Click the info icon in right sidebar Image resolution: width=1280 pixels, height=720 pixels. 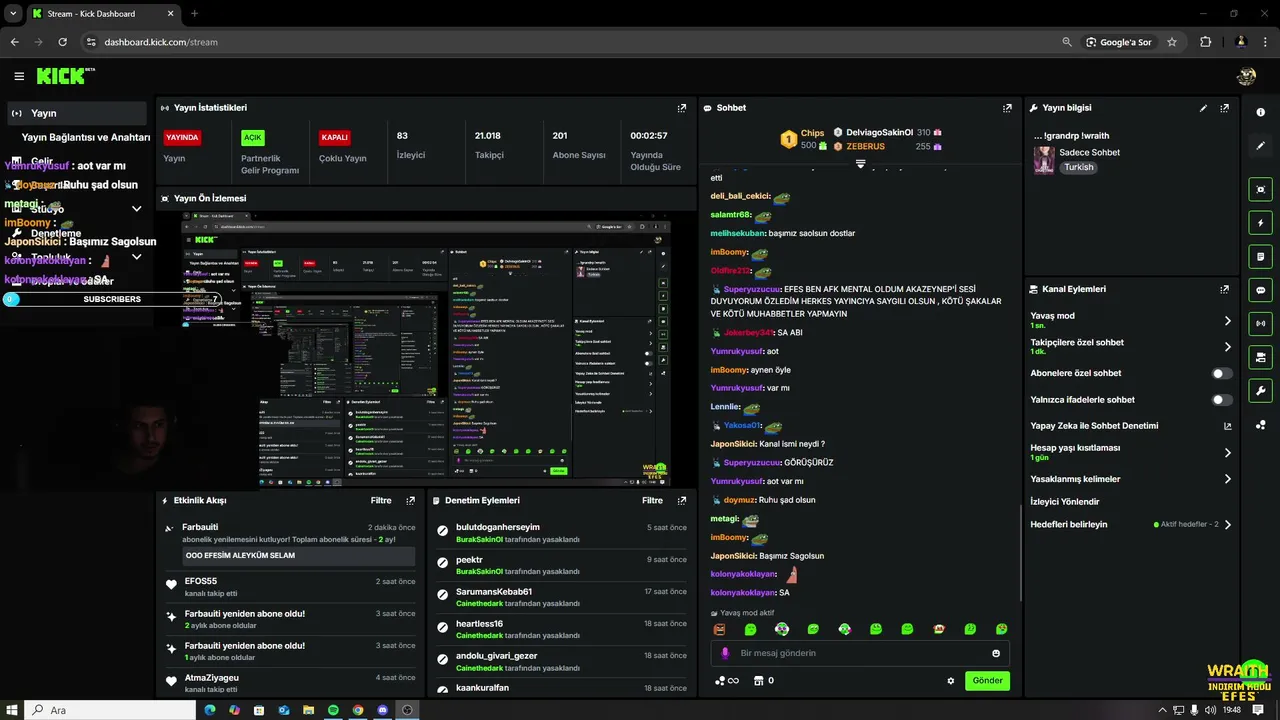coord(1260,112)
